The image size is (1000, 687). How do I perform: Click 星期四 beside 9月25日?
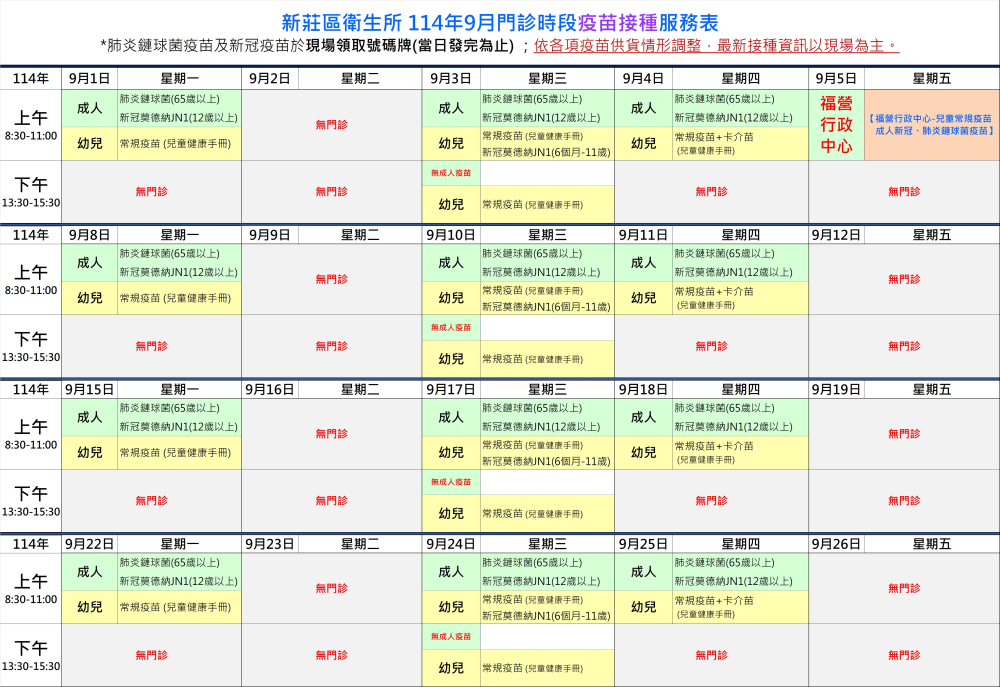(x=740, y=544)
